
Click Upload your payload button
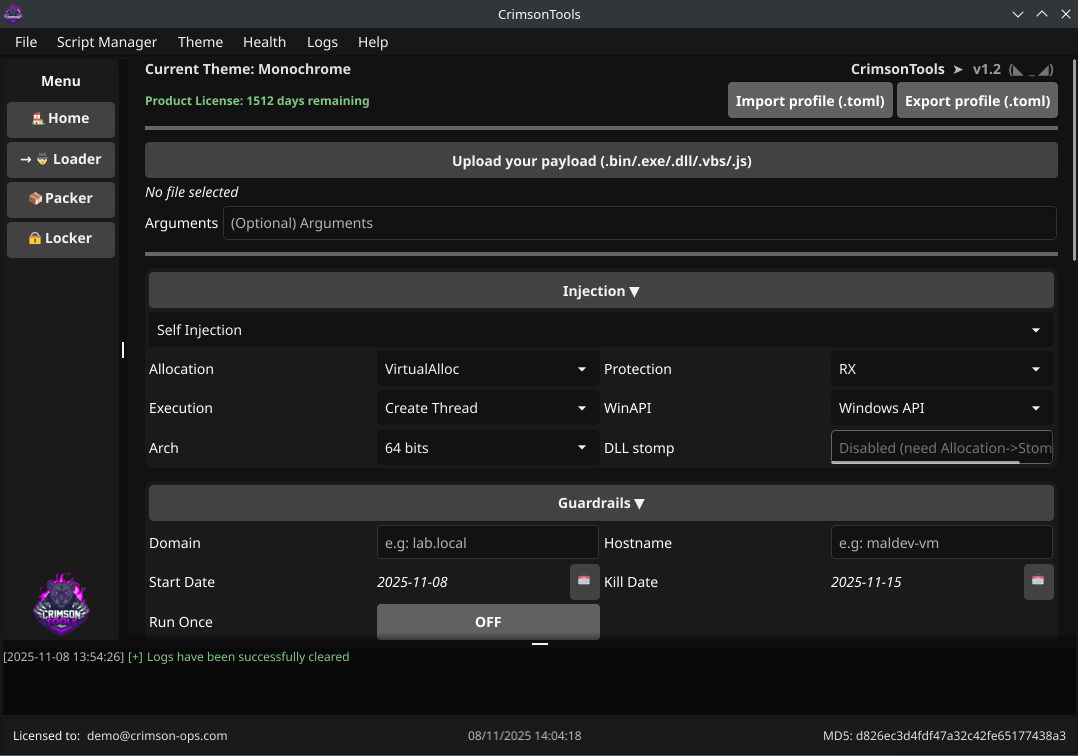[x=601, y=160]
